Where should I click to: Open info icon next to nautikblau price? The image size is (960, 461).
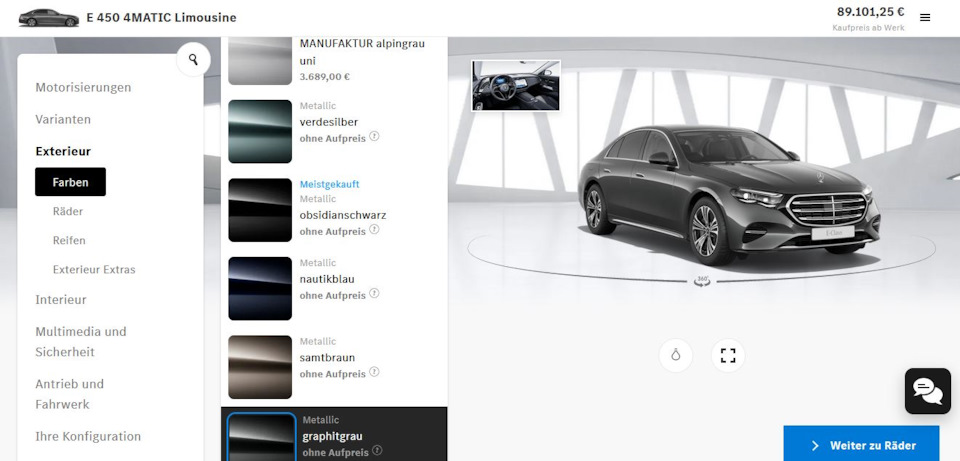[374, 293]
